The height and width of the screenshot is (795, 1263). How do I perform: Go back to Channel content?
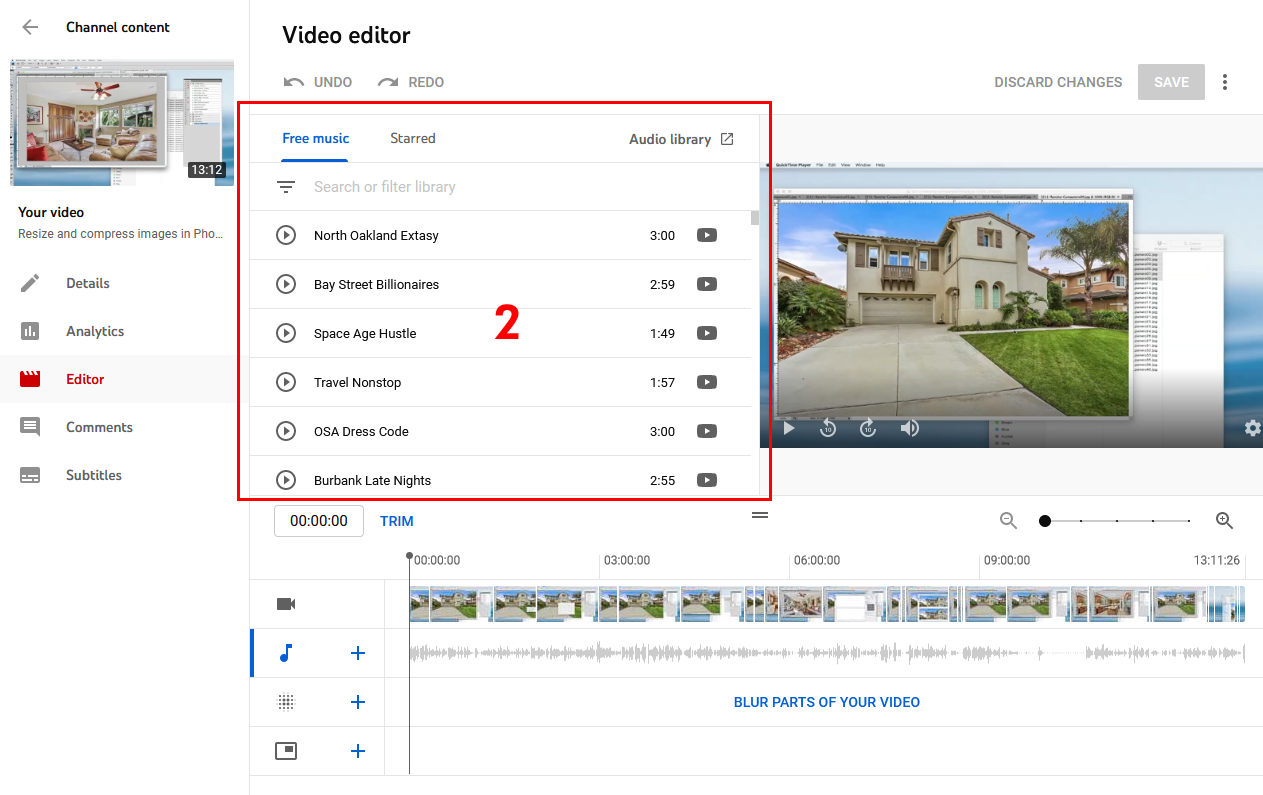coord(30,27)
